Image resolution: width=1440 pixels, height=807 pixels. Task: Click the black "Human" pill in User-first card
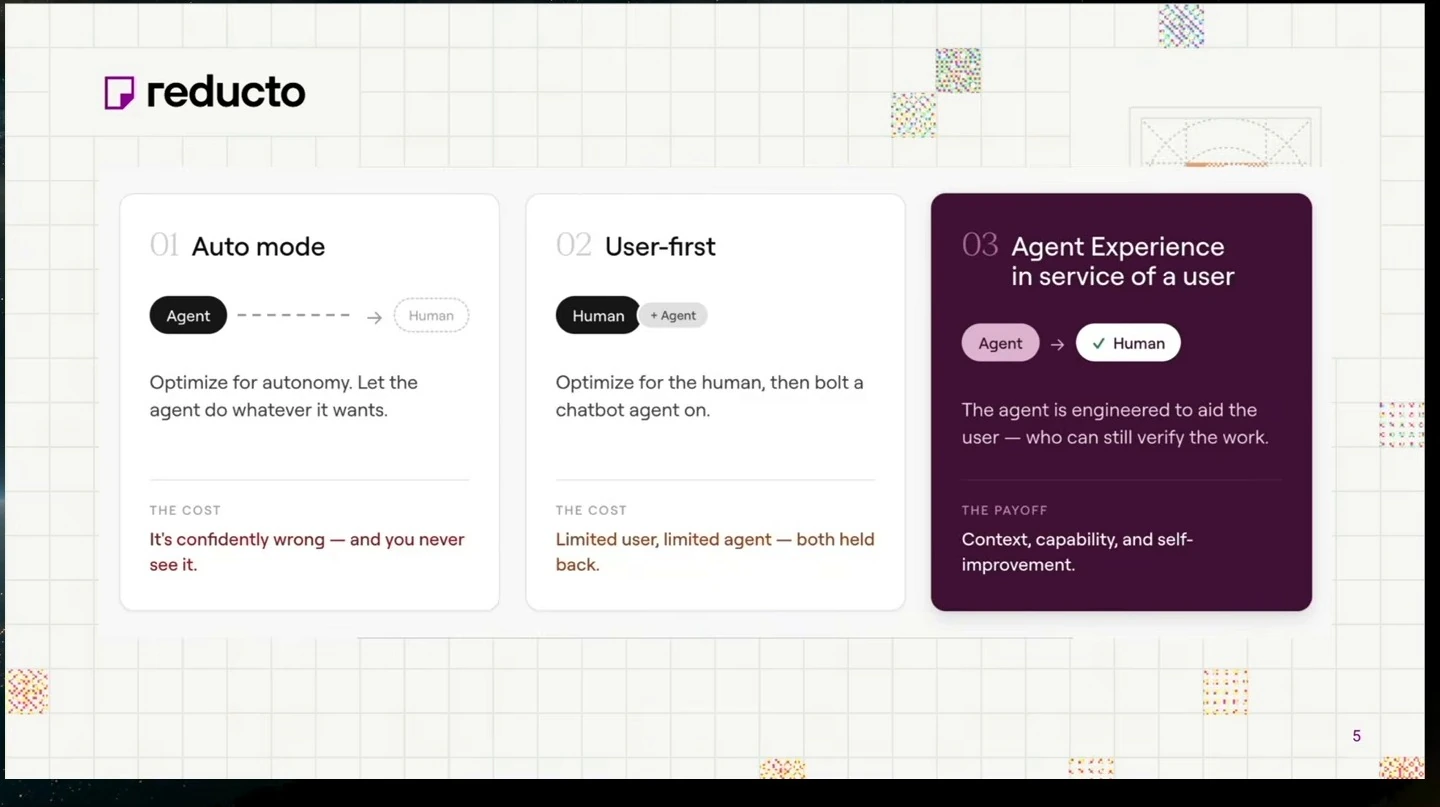tap(598, 316)
